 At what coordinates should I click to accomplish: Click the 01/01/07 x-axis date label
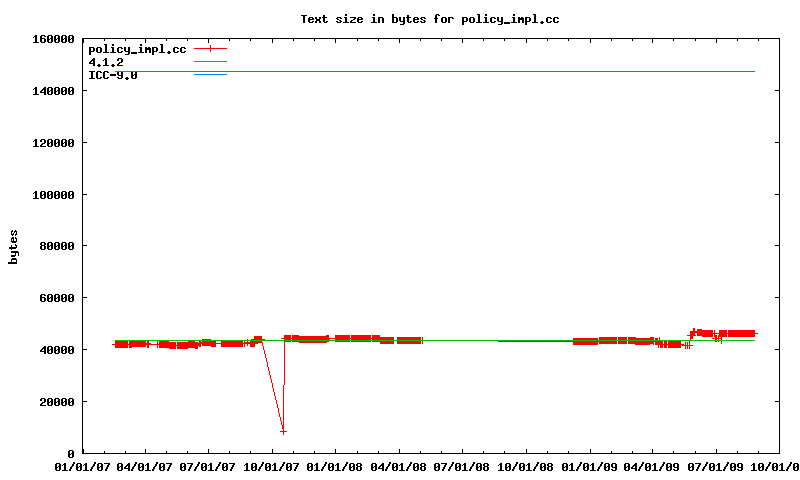click(82, 467)
